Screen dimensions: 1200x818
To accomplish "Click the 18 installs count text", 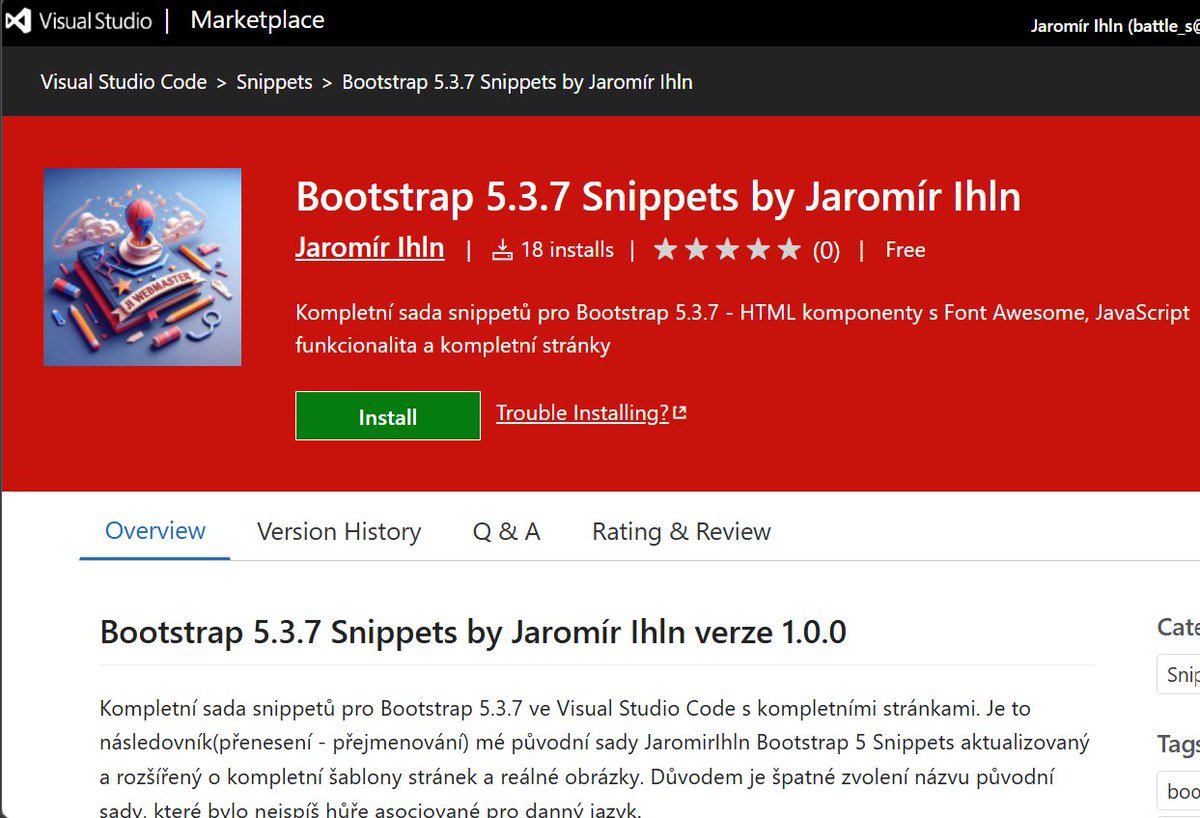I will coord(567,250).
